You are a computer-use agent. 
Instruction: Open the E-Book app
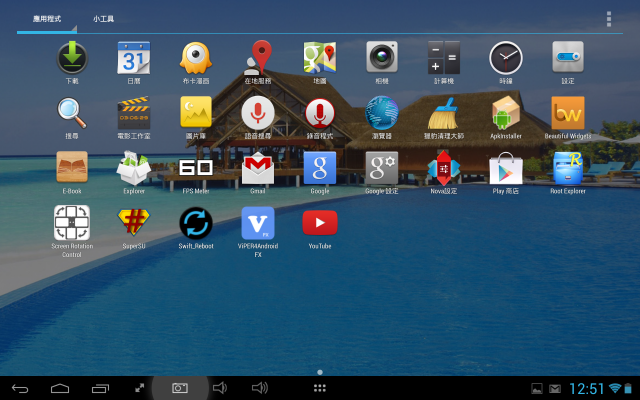pyautogui.click(x=72, y=167)
